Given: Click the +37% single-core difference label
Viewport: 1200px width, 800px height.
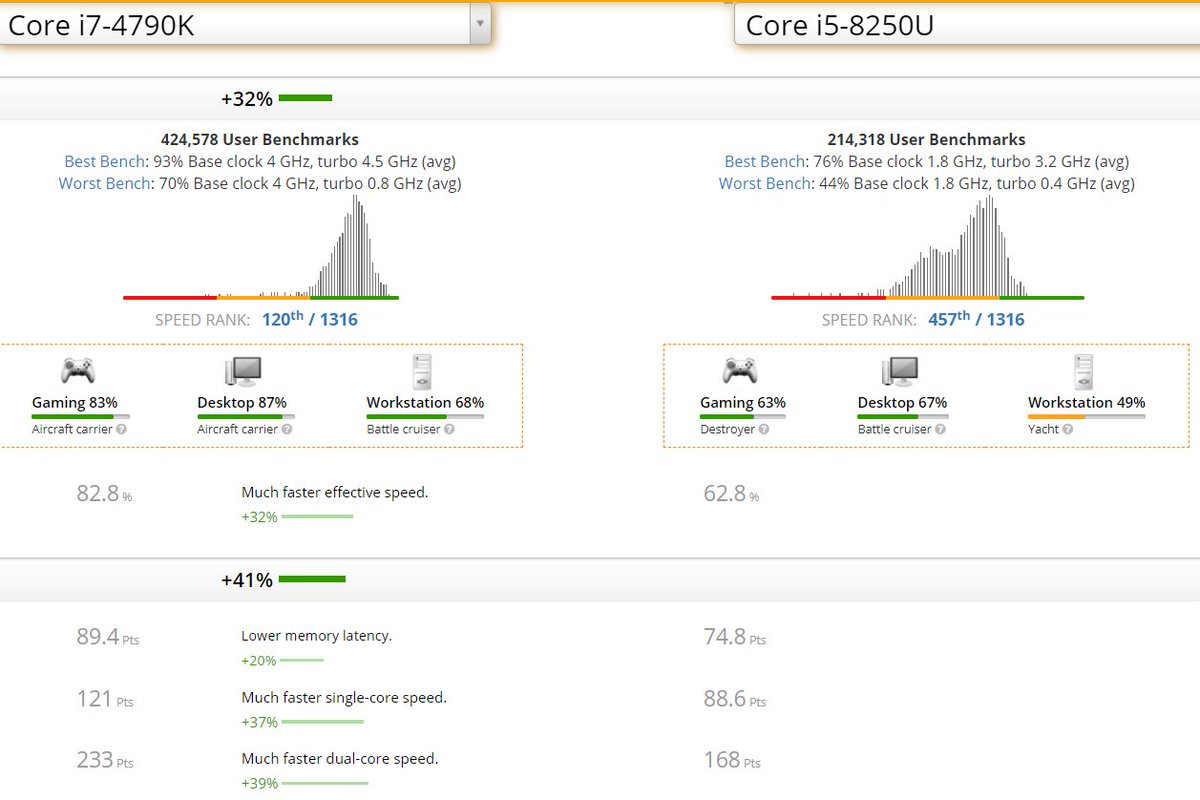Looking at the screenshot, I should point(259,722).
